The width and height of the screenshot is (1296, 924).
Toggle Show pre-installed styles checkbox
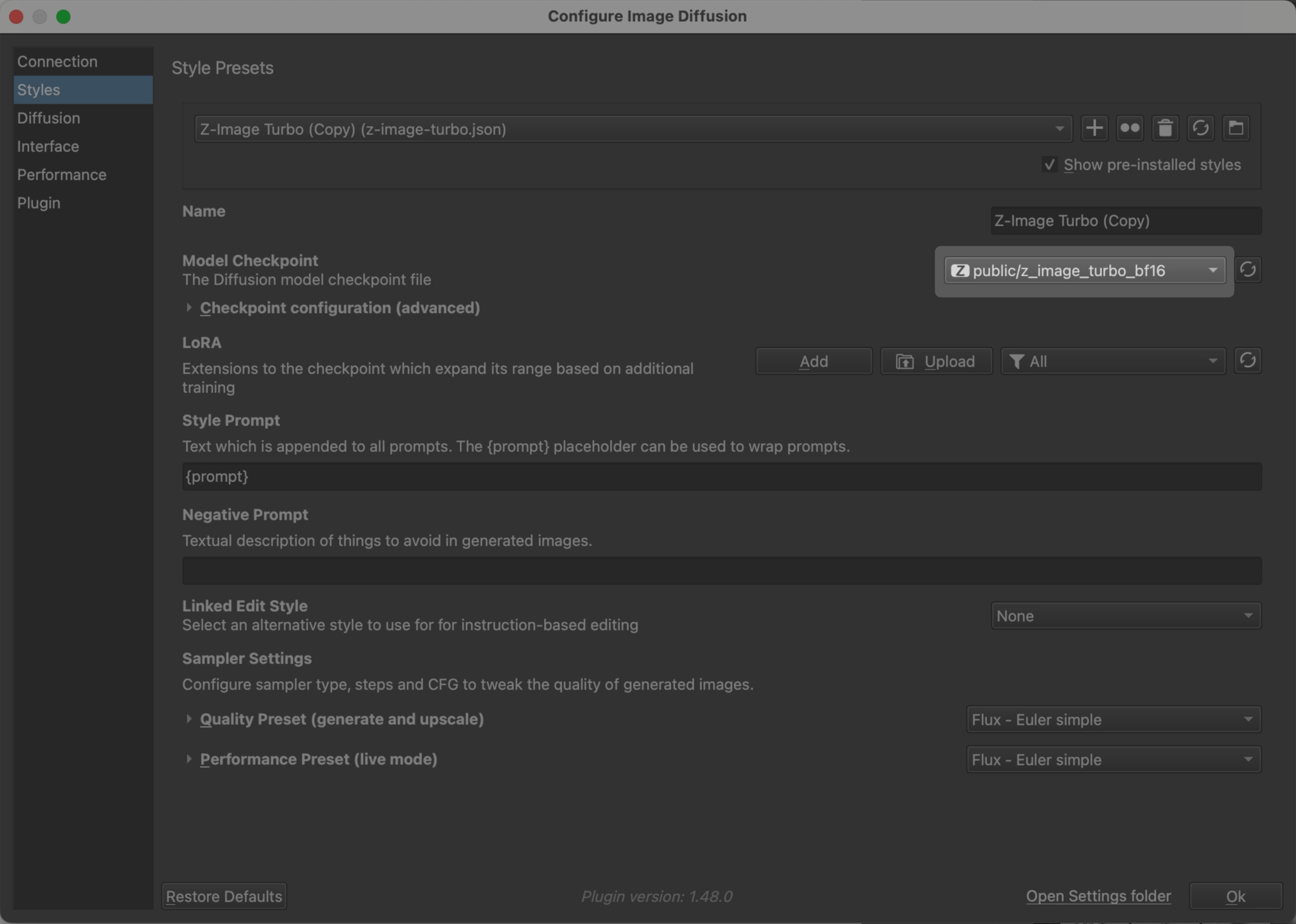[x=1049, y=165]
